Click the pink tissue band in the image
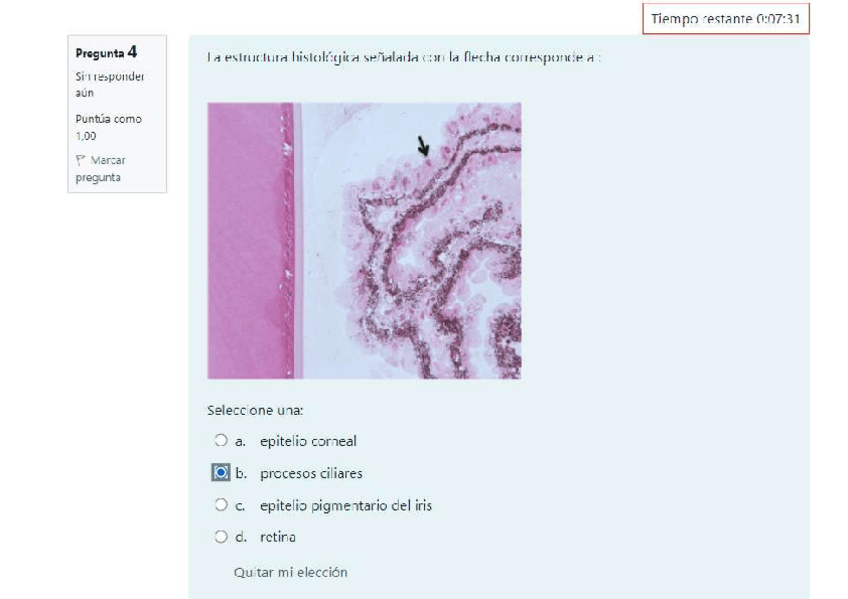Screen dimensions: 848x599 point(250,241)
